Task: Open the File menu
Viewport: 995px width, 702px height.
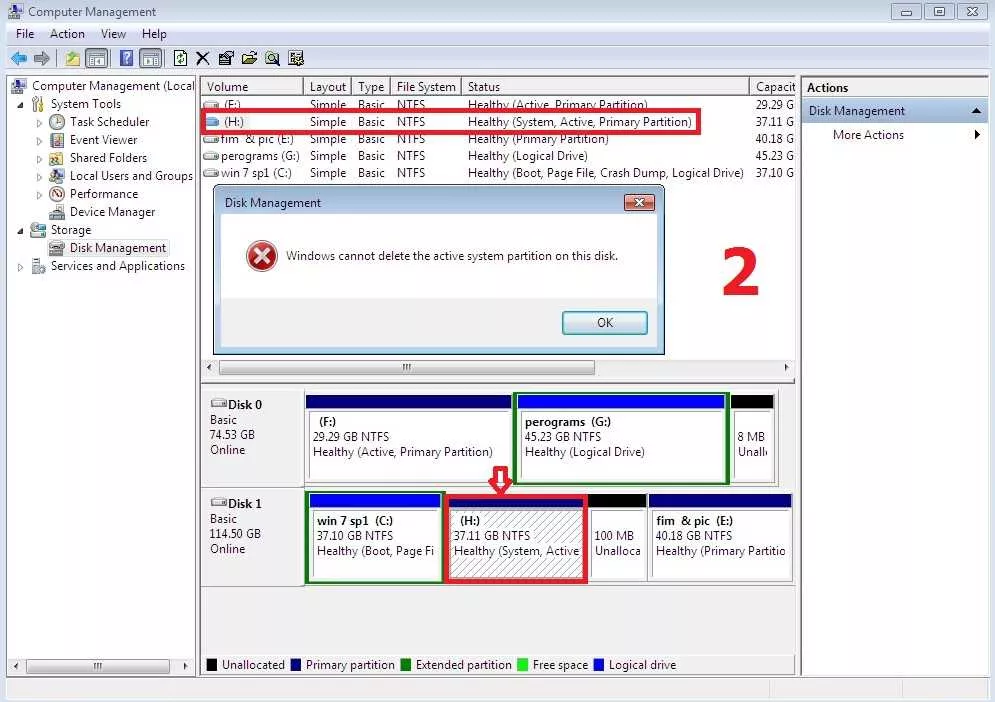Action: (x=25, y=34)
